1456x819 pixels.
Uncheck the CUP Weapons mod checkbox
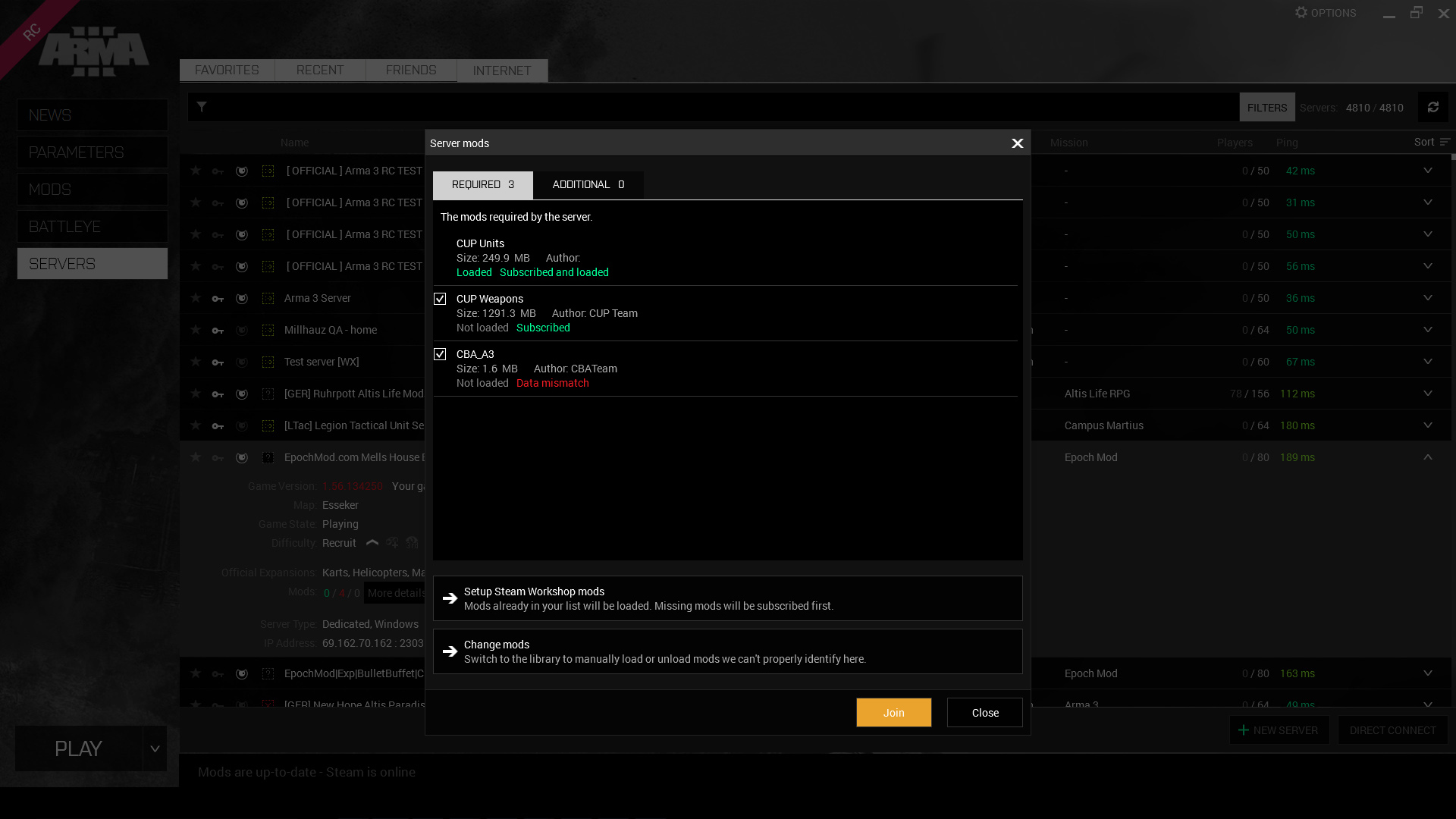coord(440,299)
